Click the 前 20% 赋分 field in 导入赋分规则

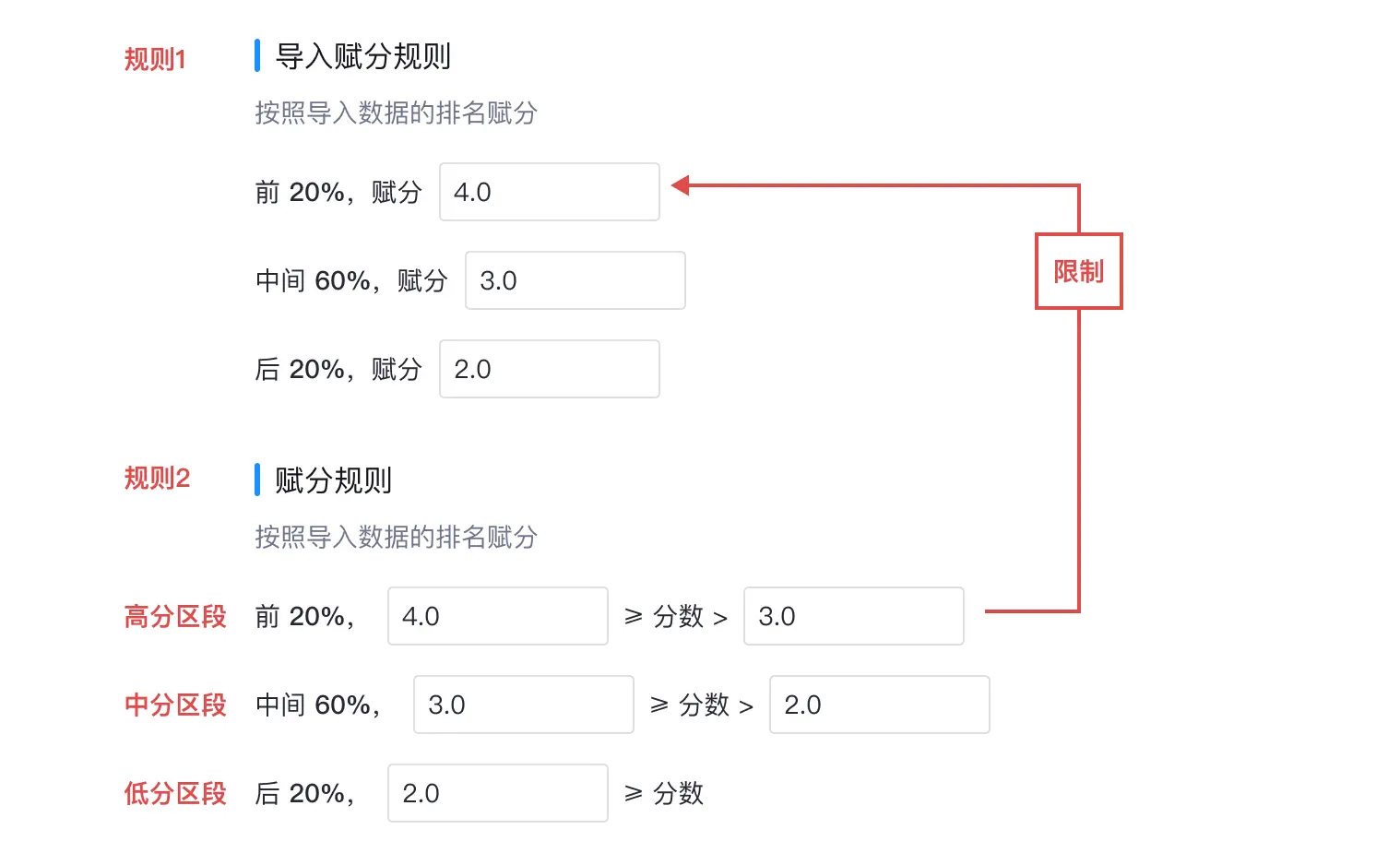pyautogui.click(x=550, y=192)
